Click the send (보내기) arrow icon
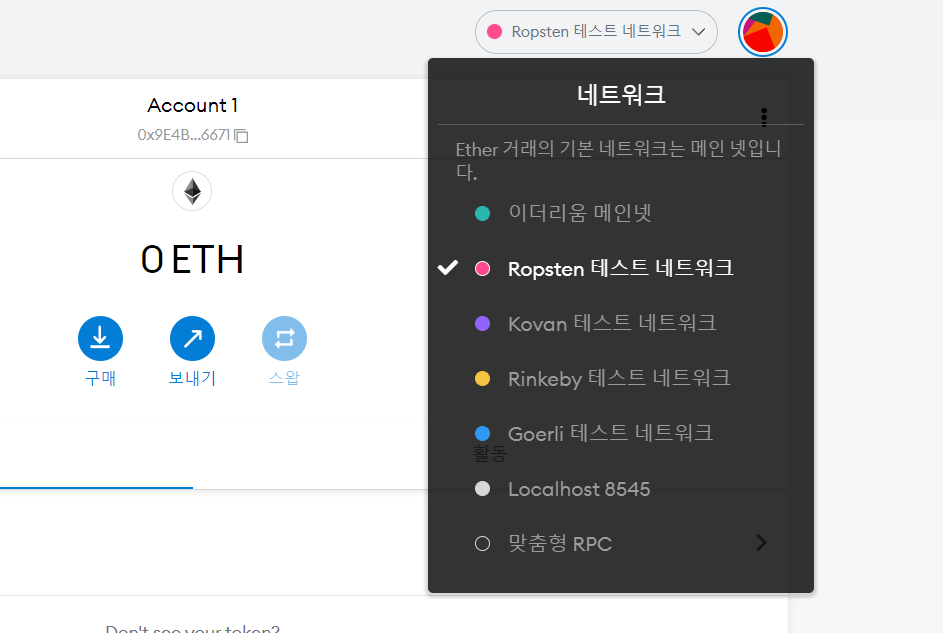Screen dimensions: 943x633 click(192, 338)
